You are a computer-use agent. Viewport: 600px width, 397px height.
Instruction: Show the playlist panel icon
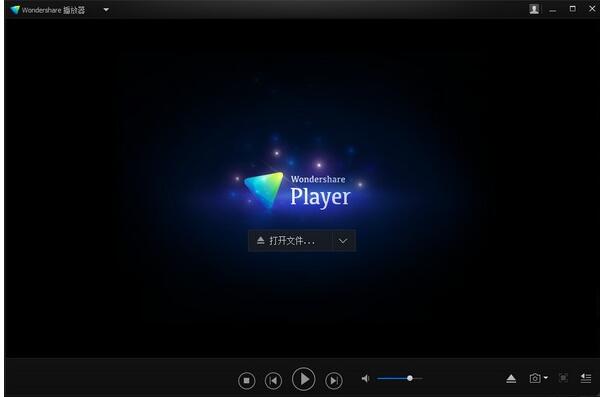tap(586, 378)
